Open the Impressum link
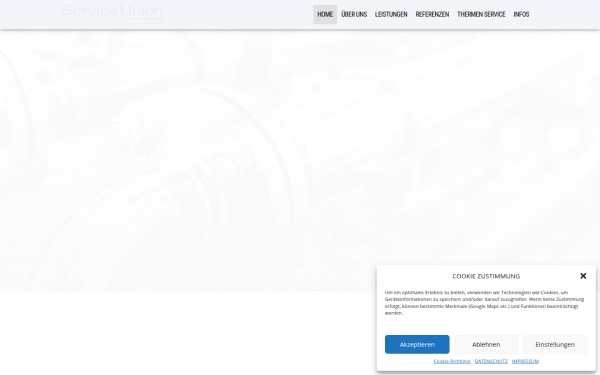Screen dimensions: 600x375 (525, 361)
